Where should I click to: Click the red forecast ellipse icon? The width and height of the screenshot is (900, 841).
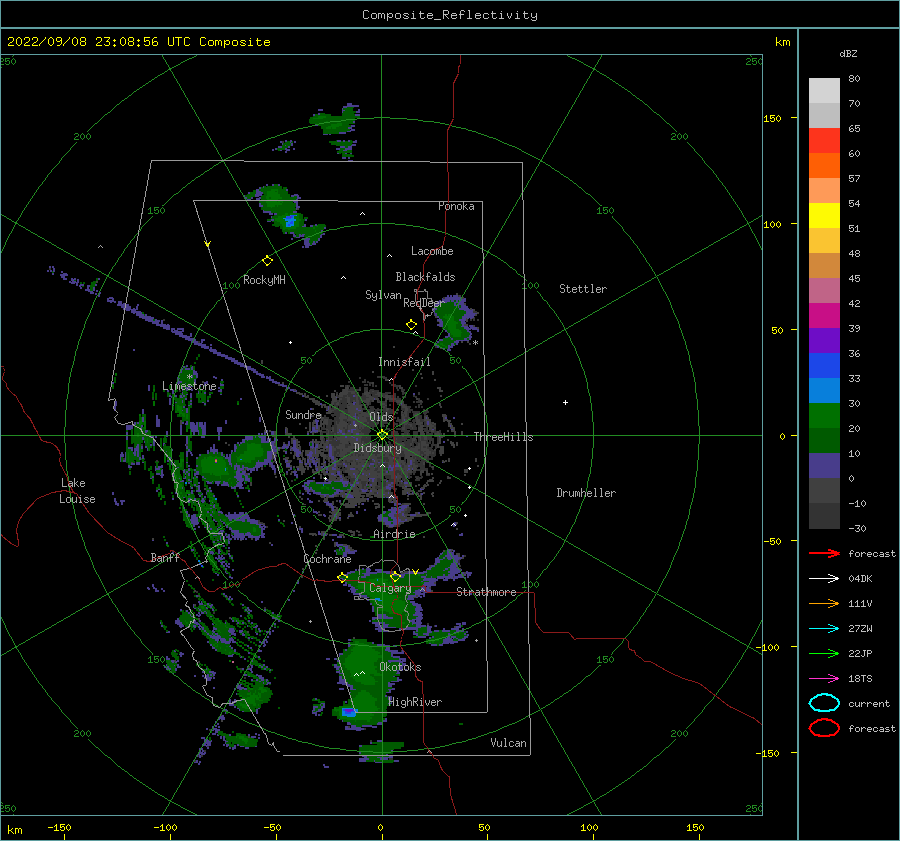point(824,728)
